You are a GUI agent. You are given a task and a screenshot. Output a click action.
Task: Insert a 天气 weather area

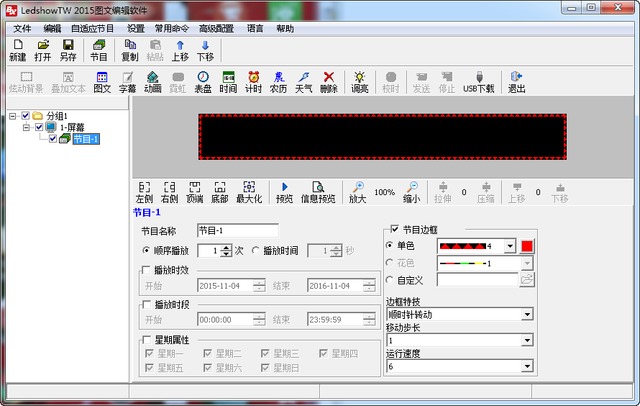304,82
